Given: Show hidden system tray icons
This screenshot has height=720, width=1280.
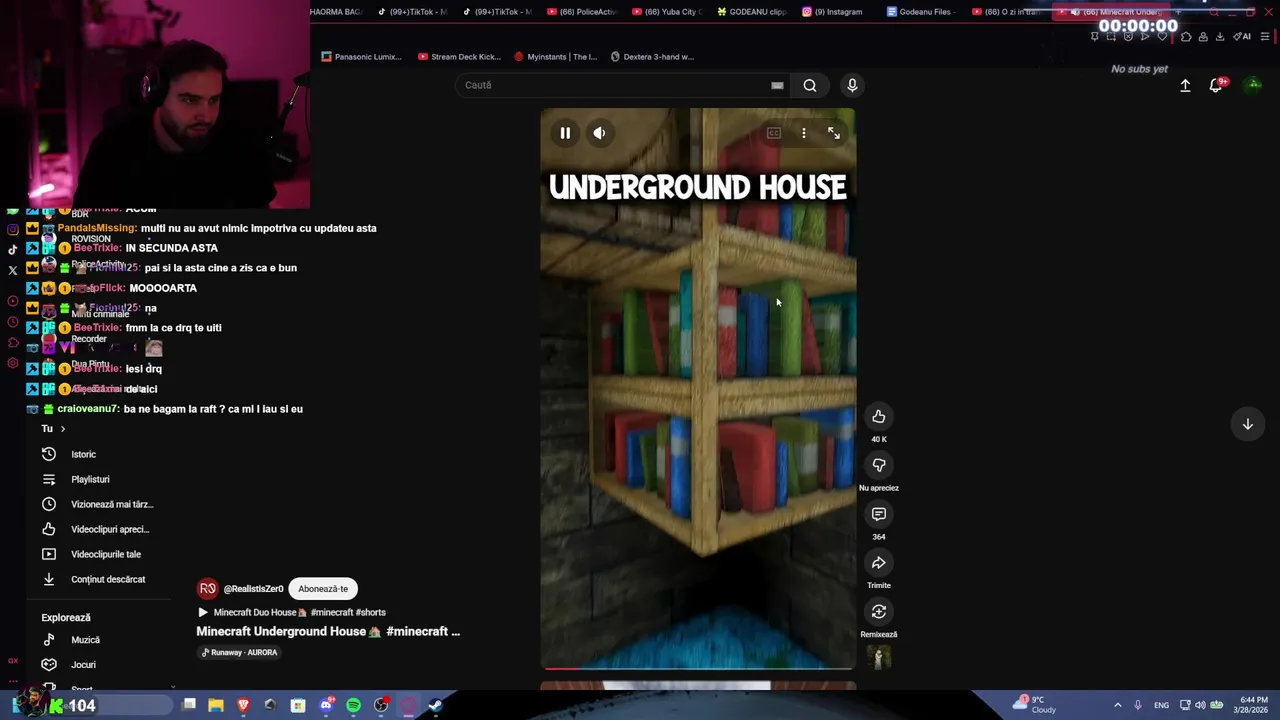Looking at the screenshot, I should coord(1117,705).
